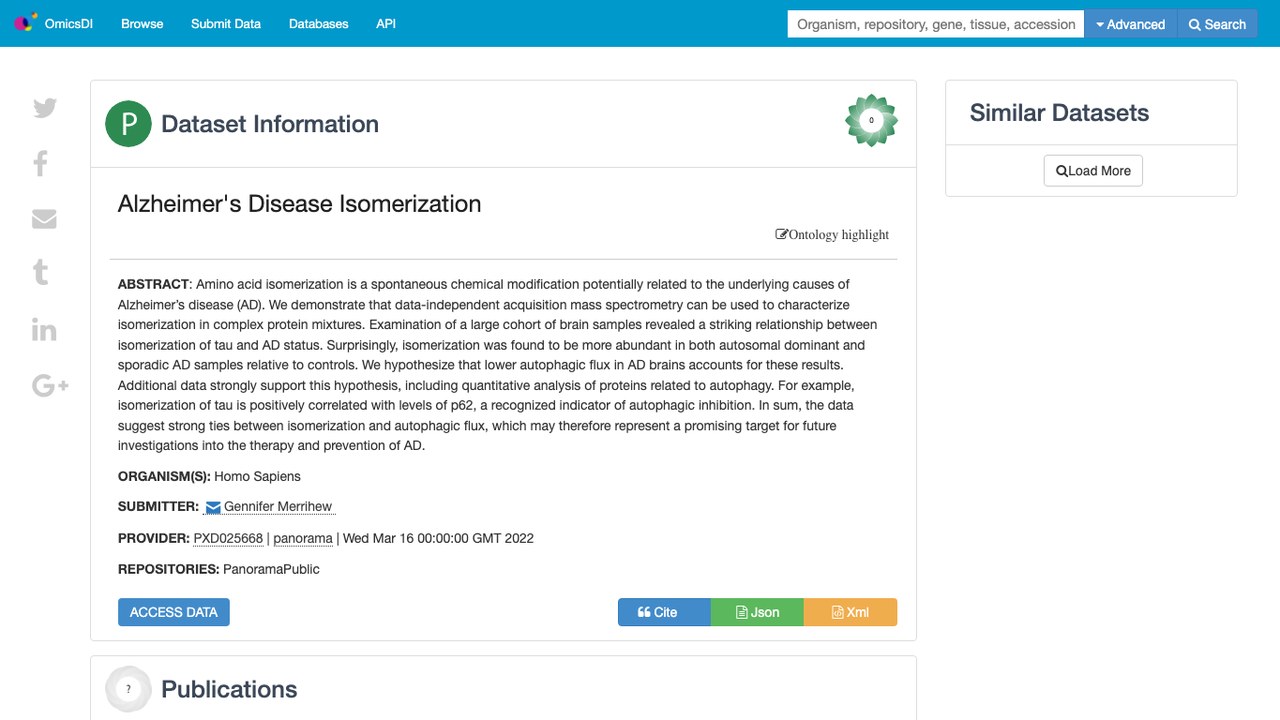Go to Databases in navigation
The width and height of the screenshot is (1280, 720).
319,24
